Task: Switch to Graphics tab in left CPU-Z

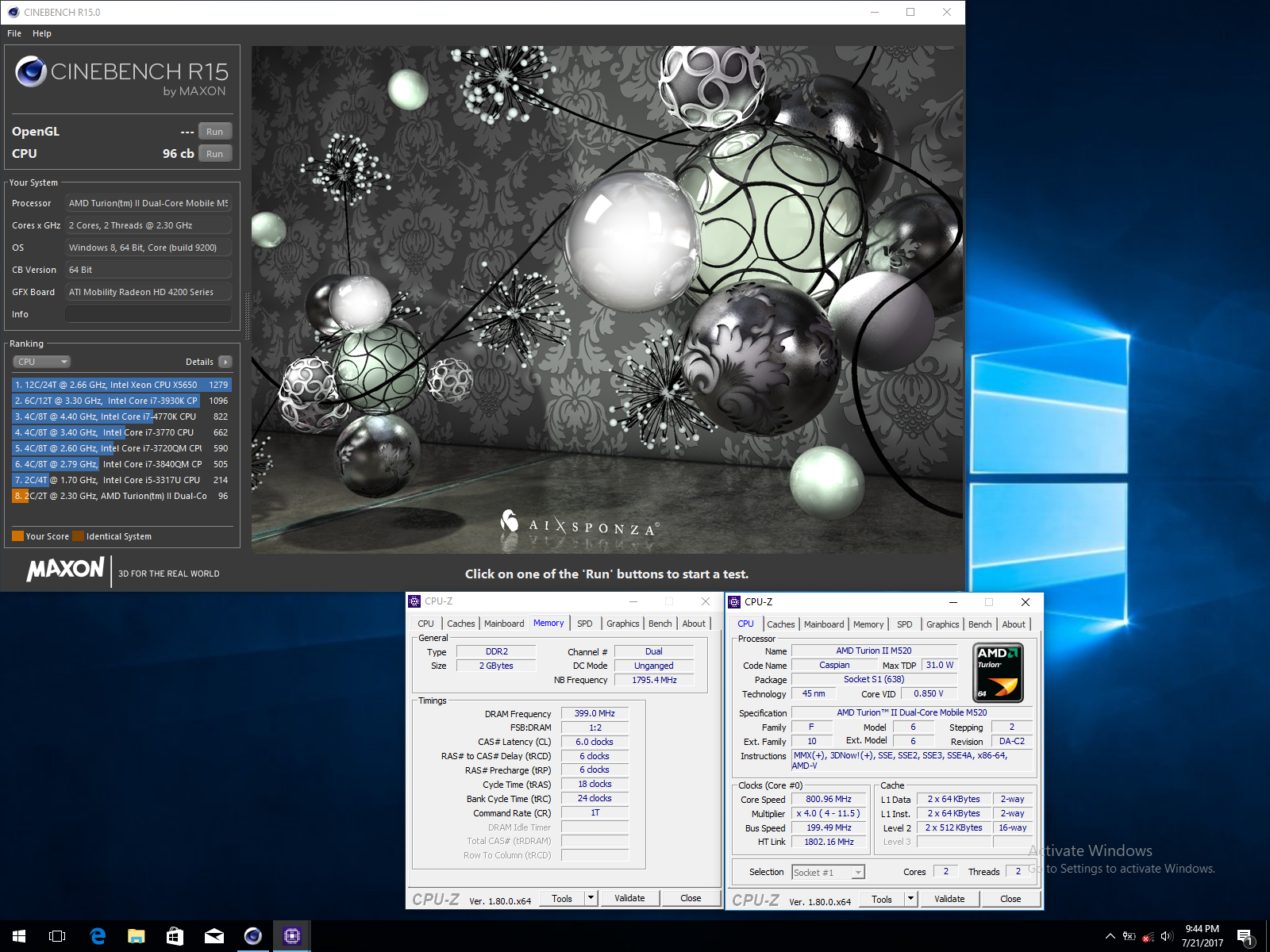Action: pyautogui.click(x=623, y=624)
